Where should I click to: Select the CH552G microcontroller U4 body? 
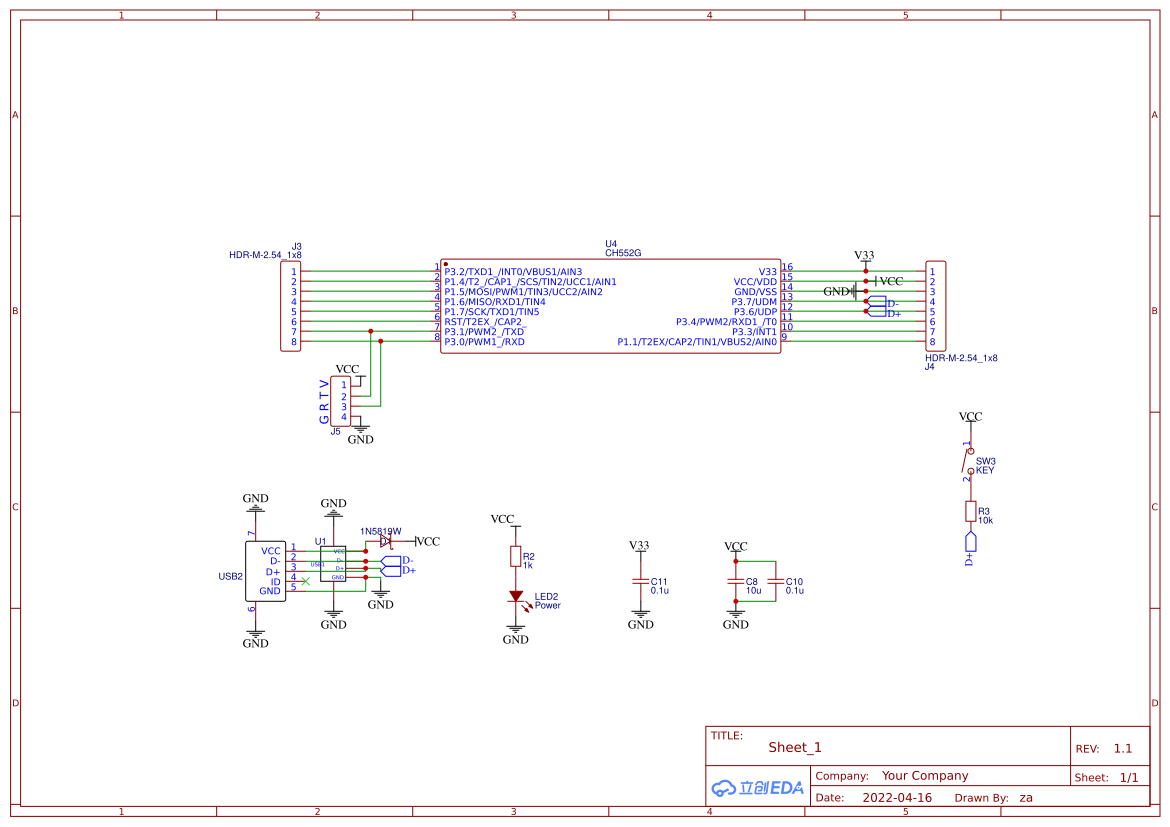(x=610, y=307)
